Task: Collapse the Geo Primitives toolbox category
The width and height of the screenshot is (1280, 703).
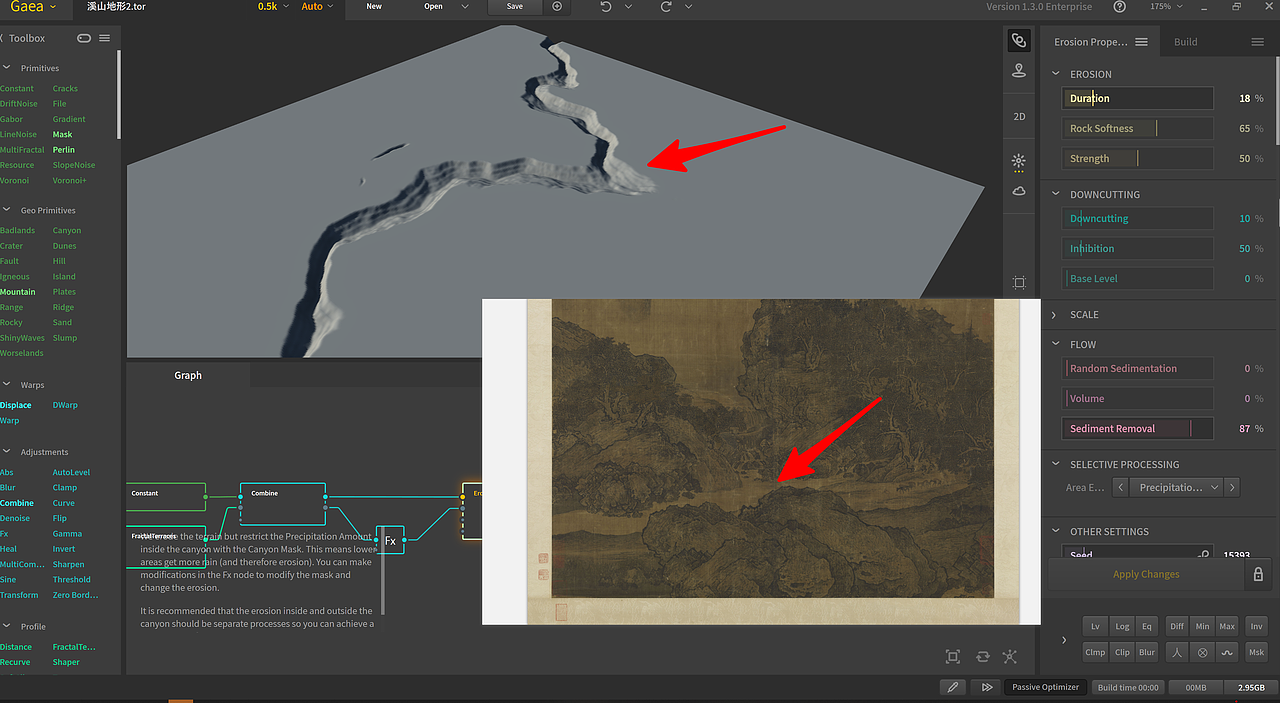Action: point(7,210)
